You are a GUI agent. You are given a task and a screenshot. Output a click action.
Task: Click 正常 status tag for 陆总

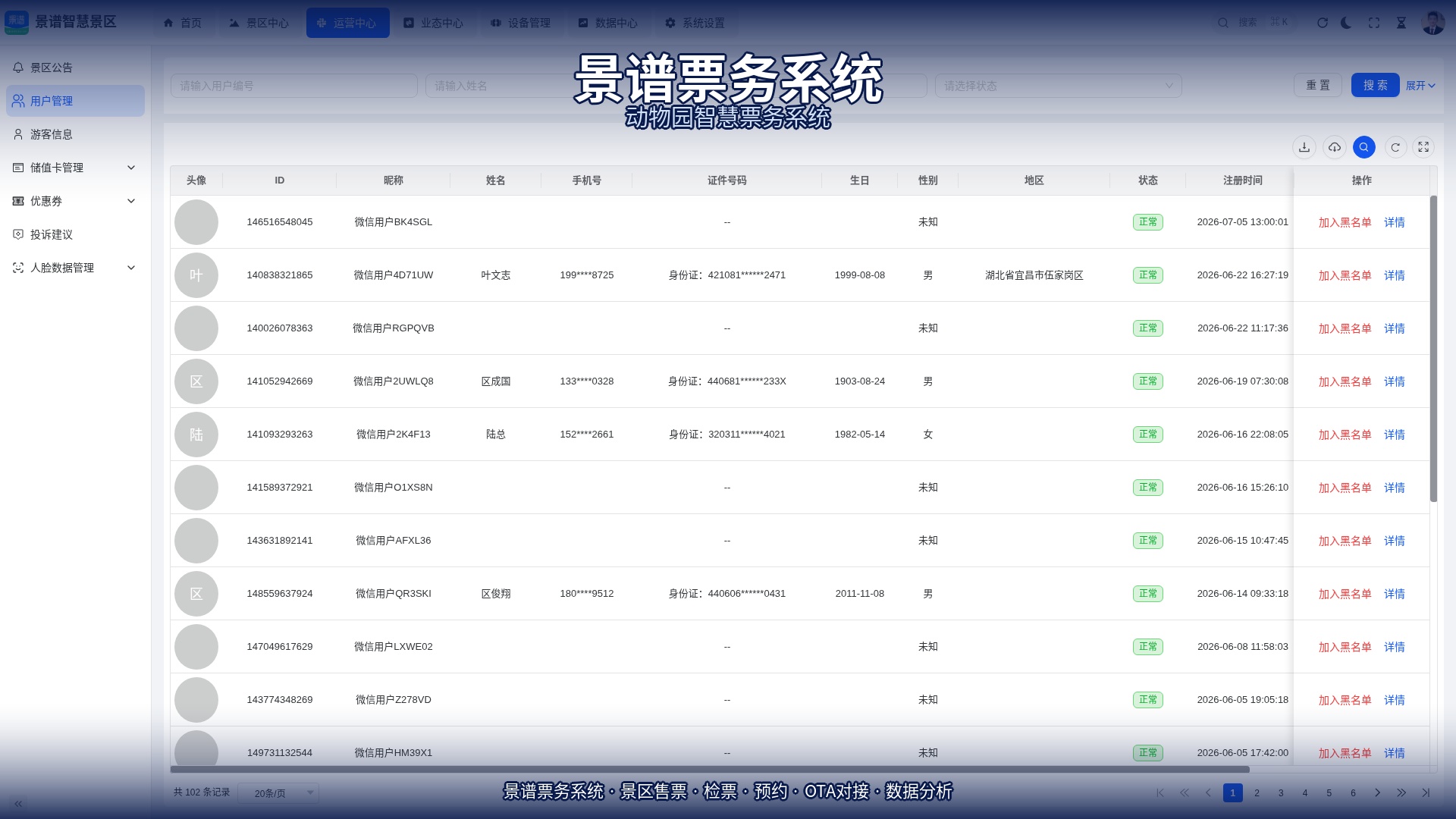pyautogui.click(x=1147, y=435)
